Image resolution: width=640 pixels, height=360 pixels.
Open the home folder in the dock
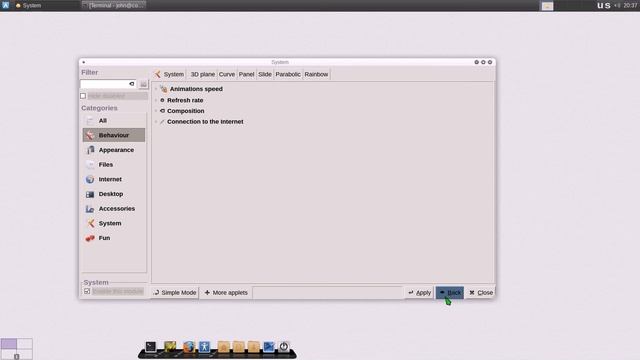click(x=223, y=347)
